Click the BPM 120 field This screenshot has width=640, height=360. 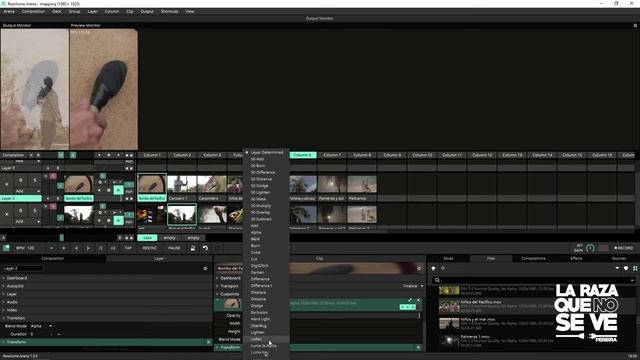coord(25,248)
